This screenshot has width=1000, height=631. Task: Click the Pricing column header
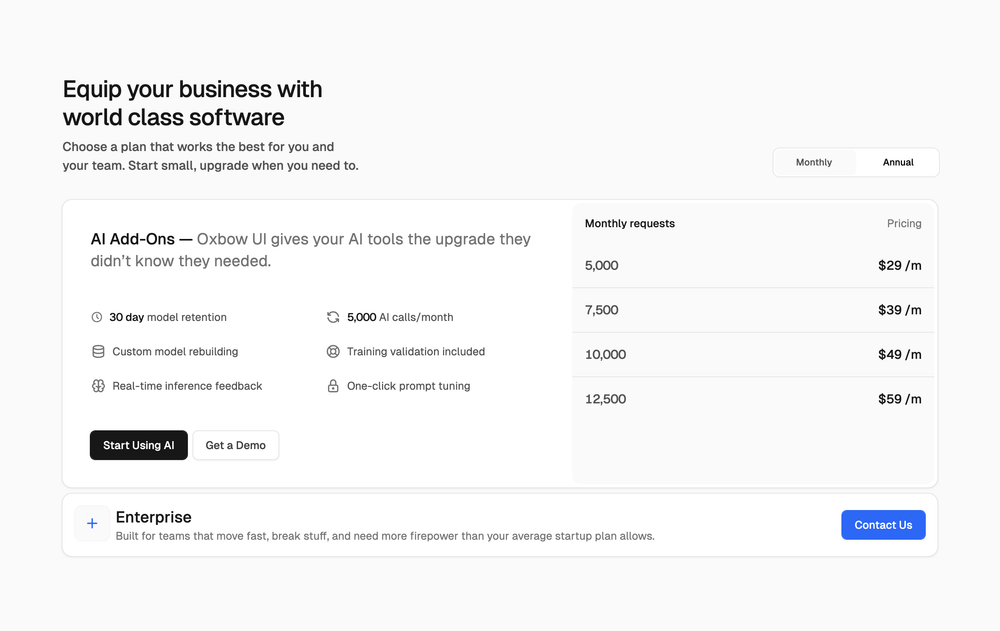click(x=904, y=223)
